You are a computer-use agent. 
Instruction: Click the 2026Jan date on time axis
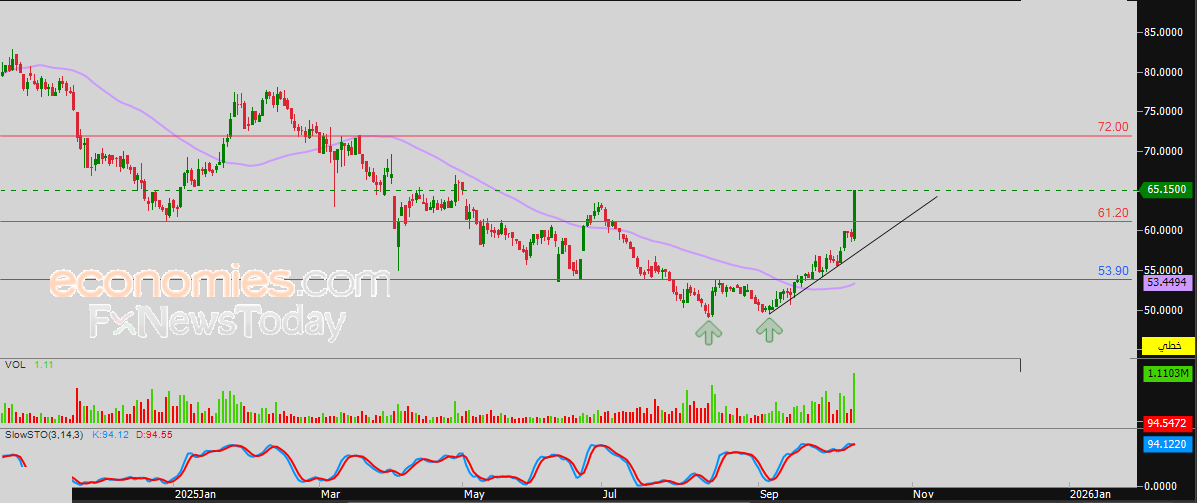point(1089,494)
